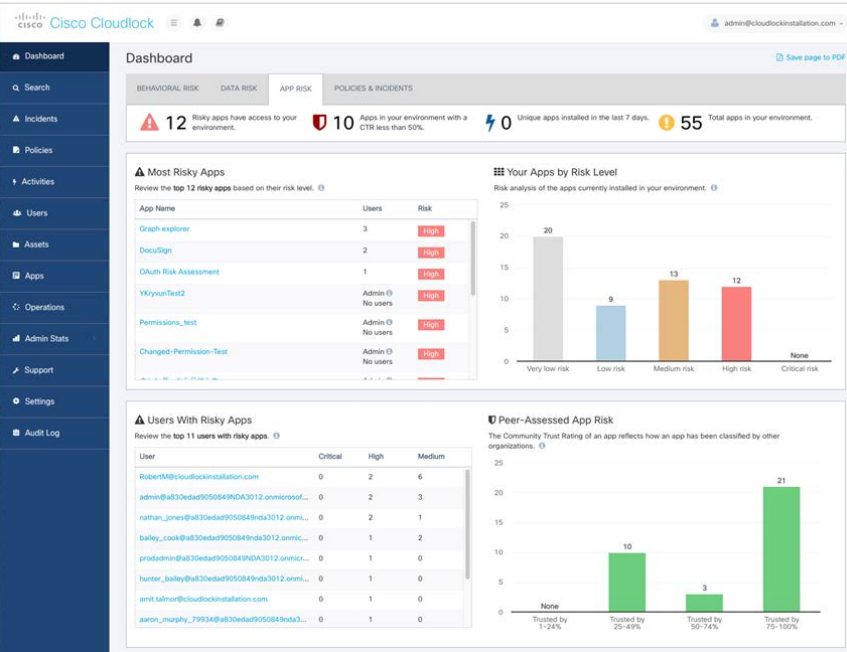Click the Medium risk orange bar

pyautogui.click(x=674, y=320)
